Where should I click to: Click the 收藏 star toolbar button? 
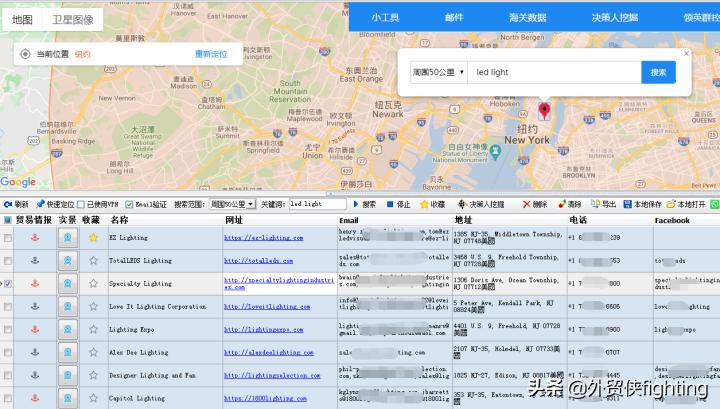click(433, 204)
